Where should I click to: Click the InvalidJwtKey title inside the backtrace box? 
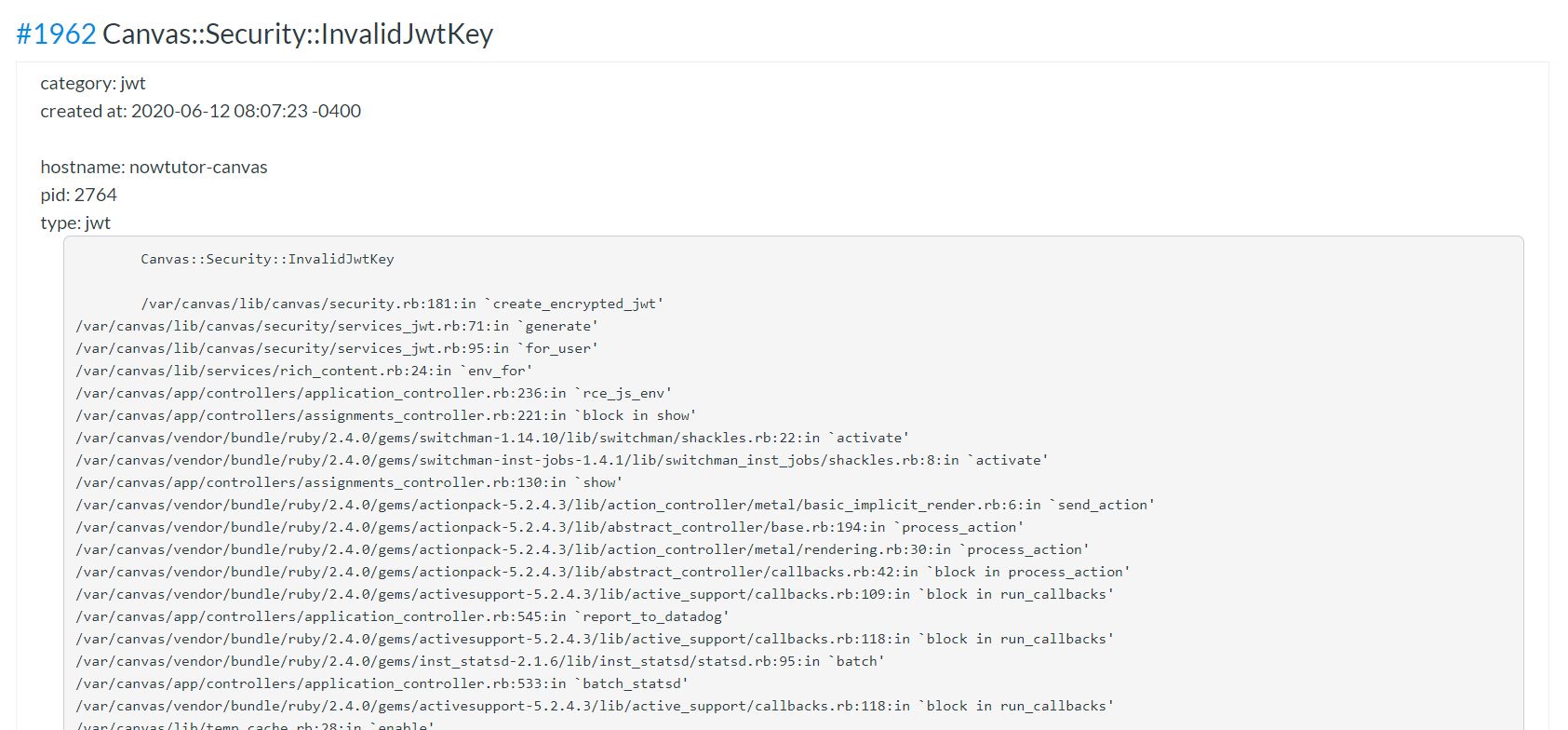[x=267, y=259]
